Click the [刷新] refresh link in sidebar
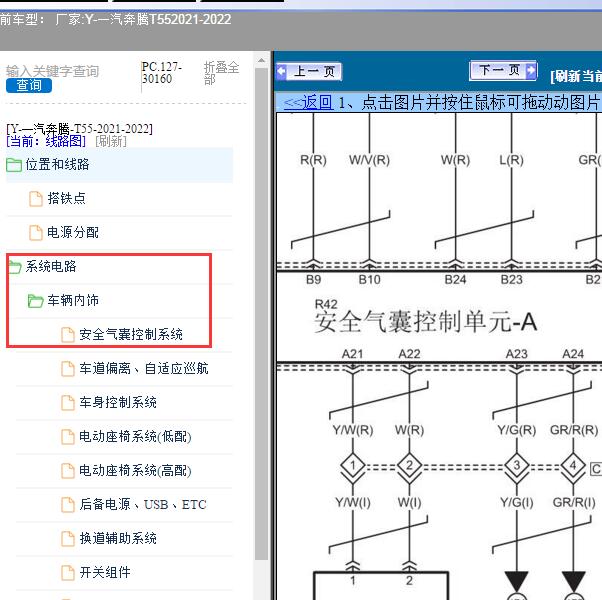 pyautogui.click(x=111, y=141)
